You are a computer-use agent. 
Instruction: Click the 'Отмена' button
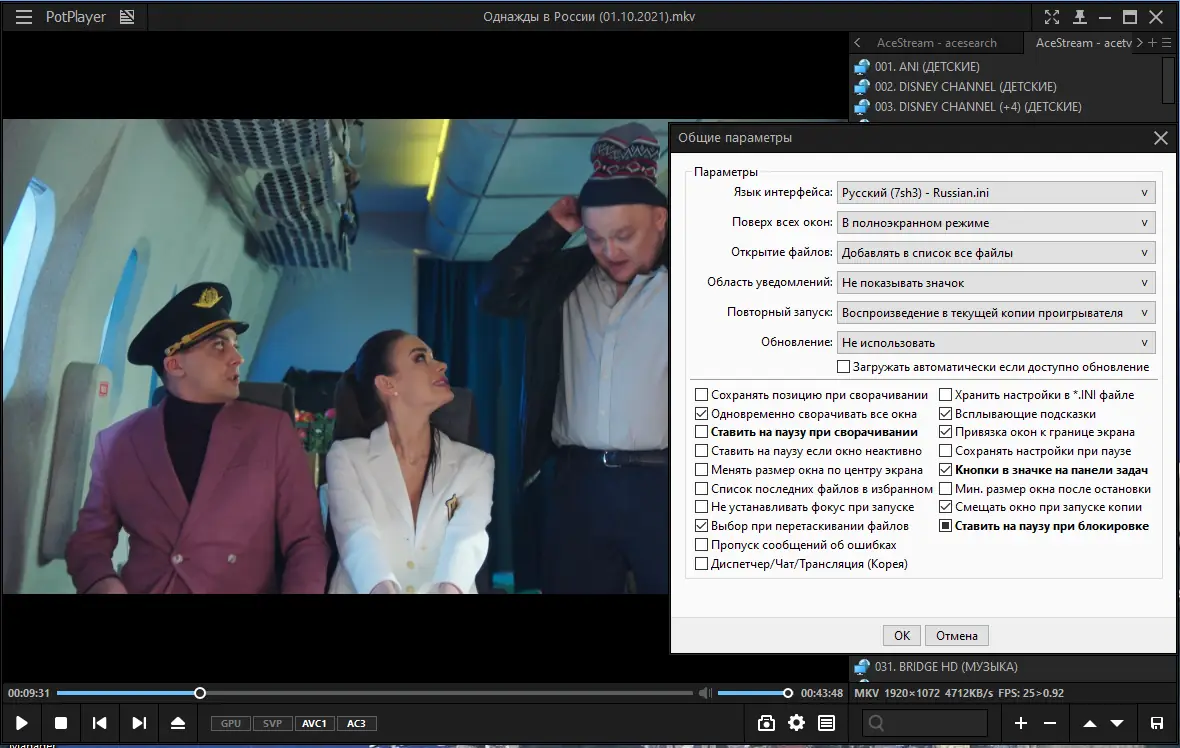click(x=956, y=636)
